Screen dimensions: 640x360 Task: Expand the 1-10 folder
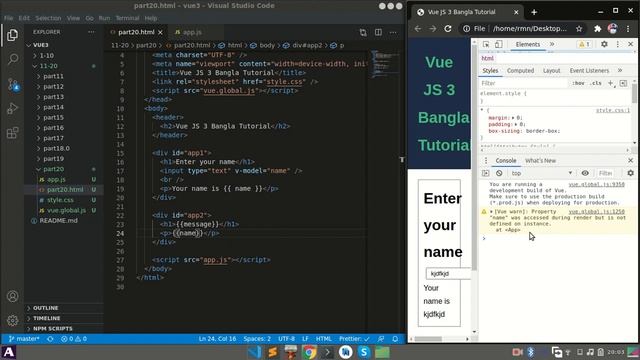(46, 56)
